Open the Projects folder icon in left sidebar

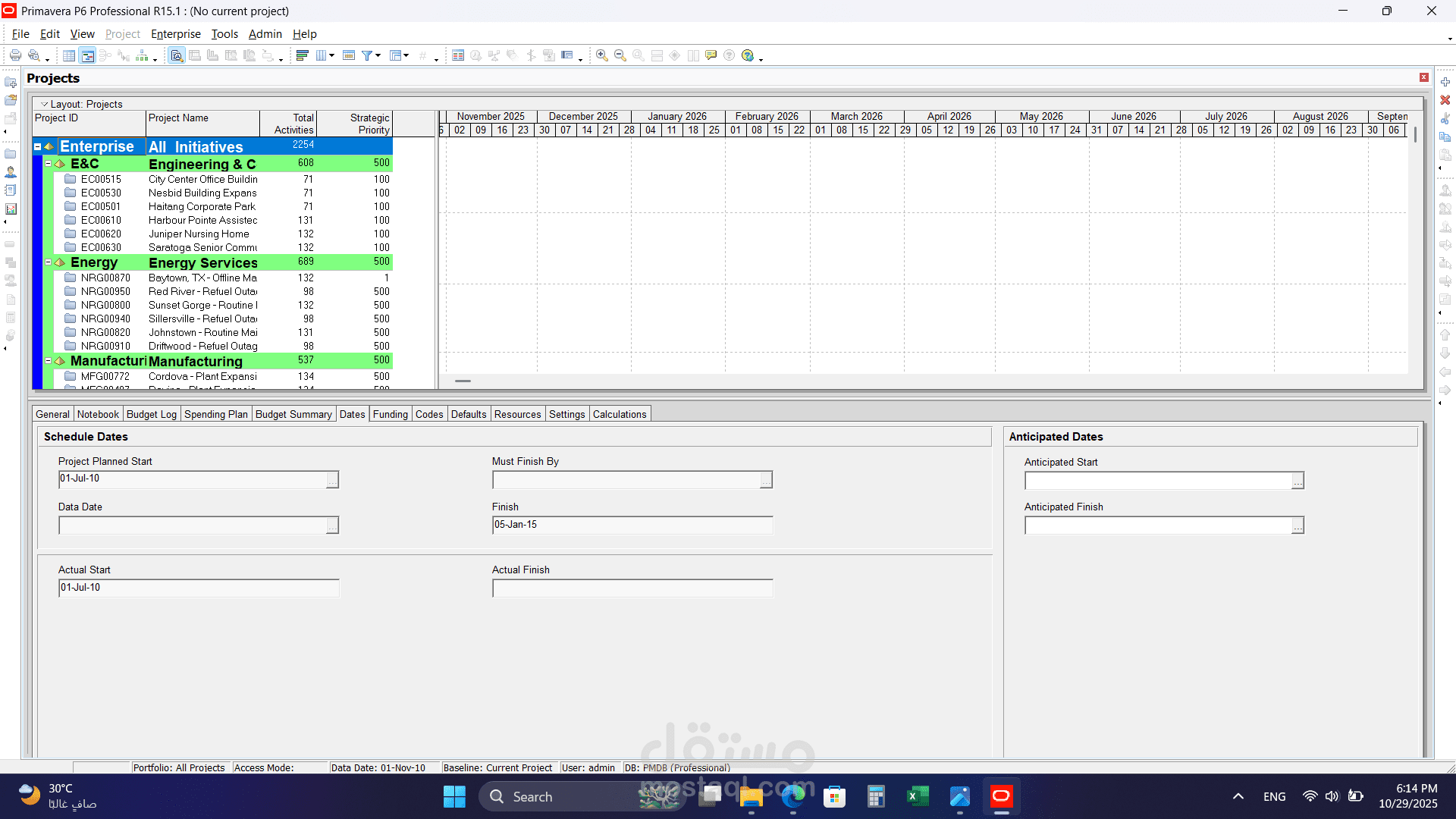[11, 154]
